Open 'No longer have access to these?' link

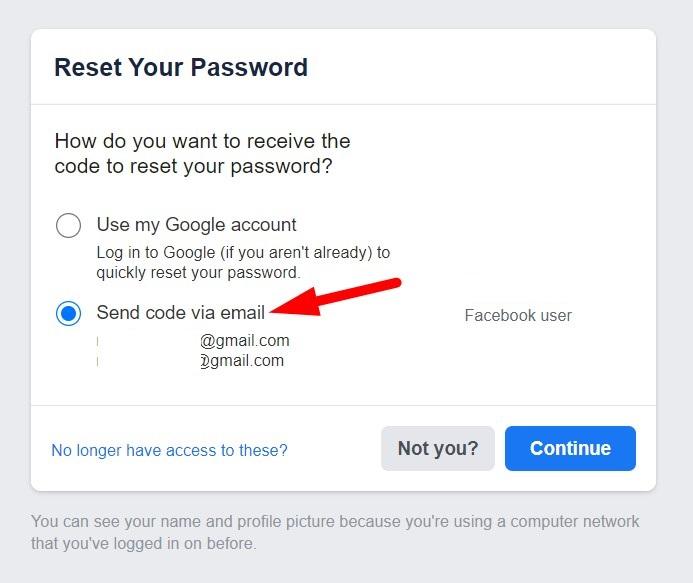click(169, 450)
